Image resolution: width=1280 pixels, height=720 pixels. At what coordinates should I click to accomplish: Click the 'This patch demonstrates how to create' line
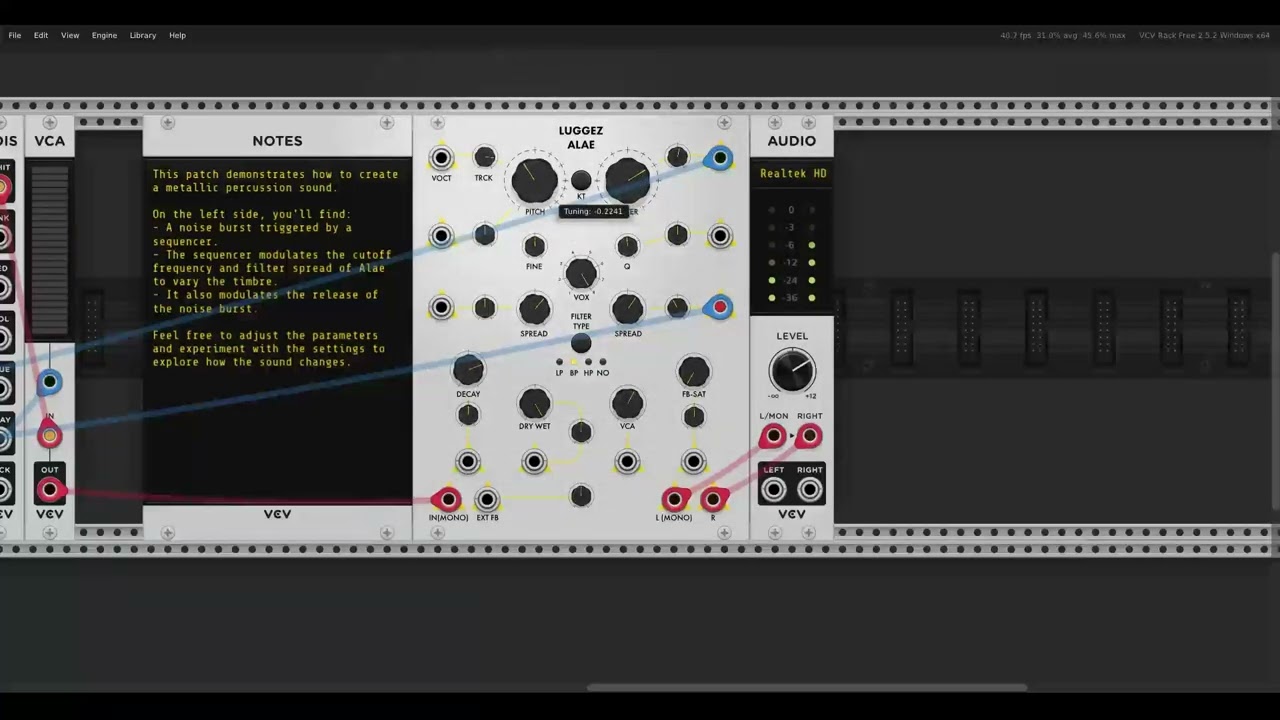coord(275,174)
